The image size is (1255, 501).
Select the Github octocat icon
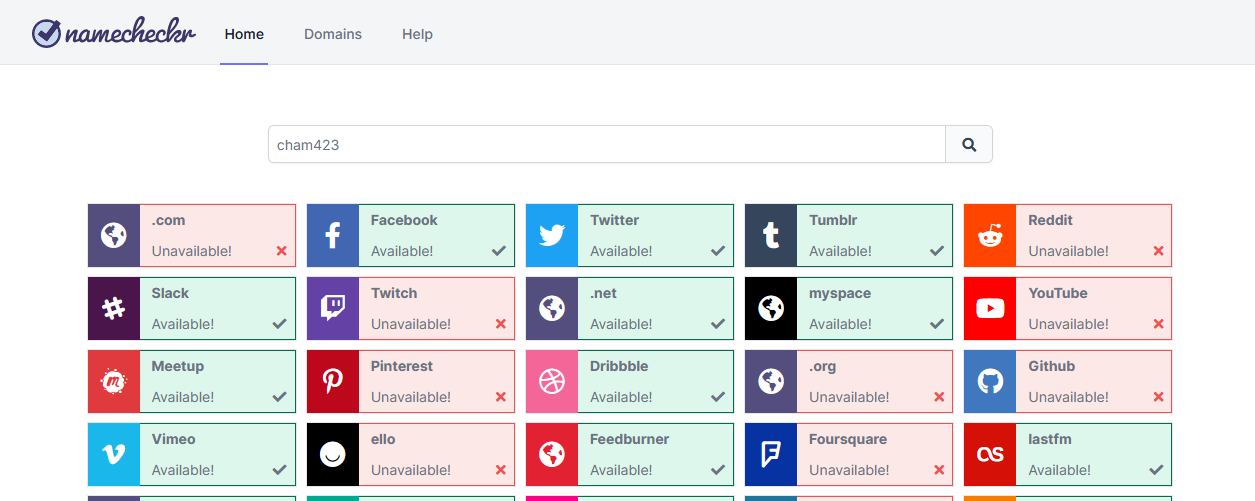coord(990,382)
